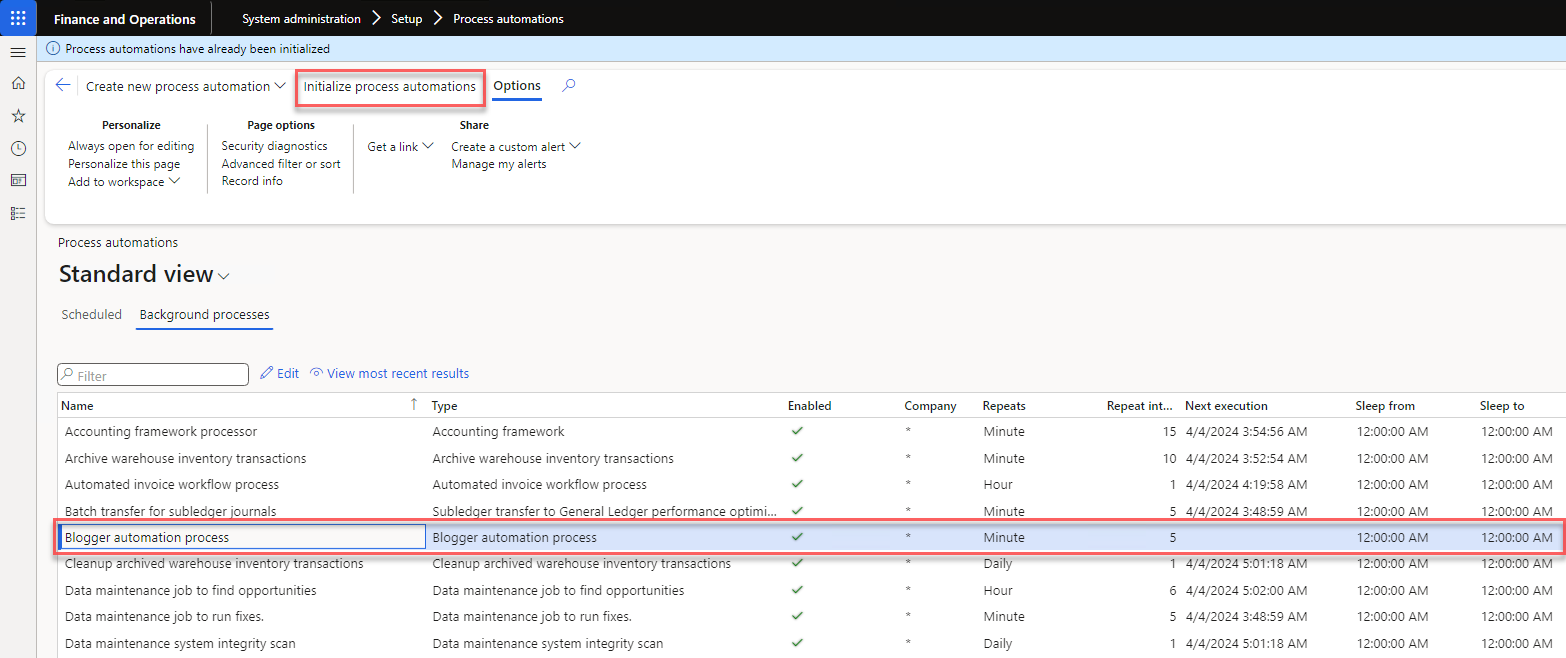Viewport: 1566px width, 658px height.
Task: Select Blogger automation process name cell
Action: click(x=243, y=537)
